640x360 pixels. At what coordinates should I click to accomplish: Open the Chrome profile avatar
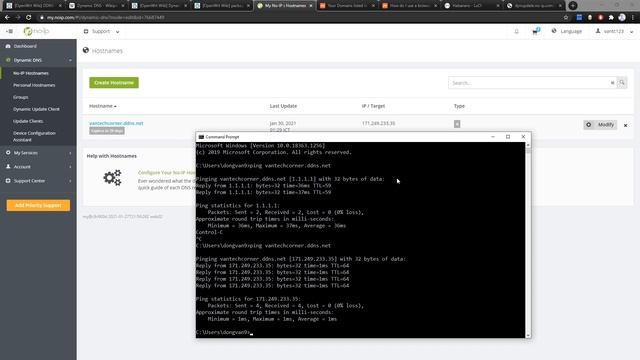click(x=622, y=18)
